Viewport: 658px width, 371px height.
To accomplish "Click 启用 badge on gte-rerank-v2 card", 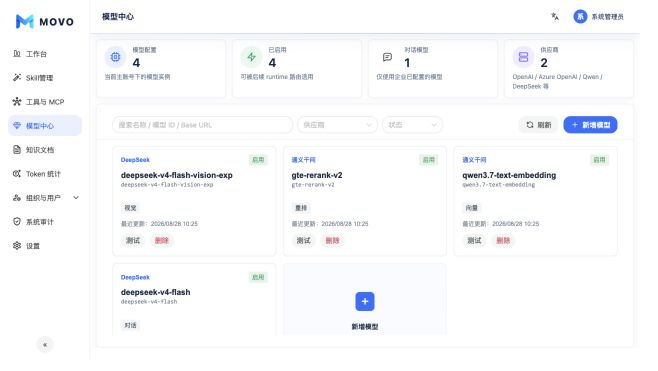I will [x=428, y=160].
